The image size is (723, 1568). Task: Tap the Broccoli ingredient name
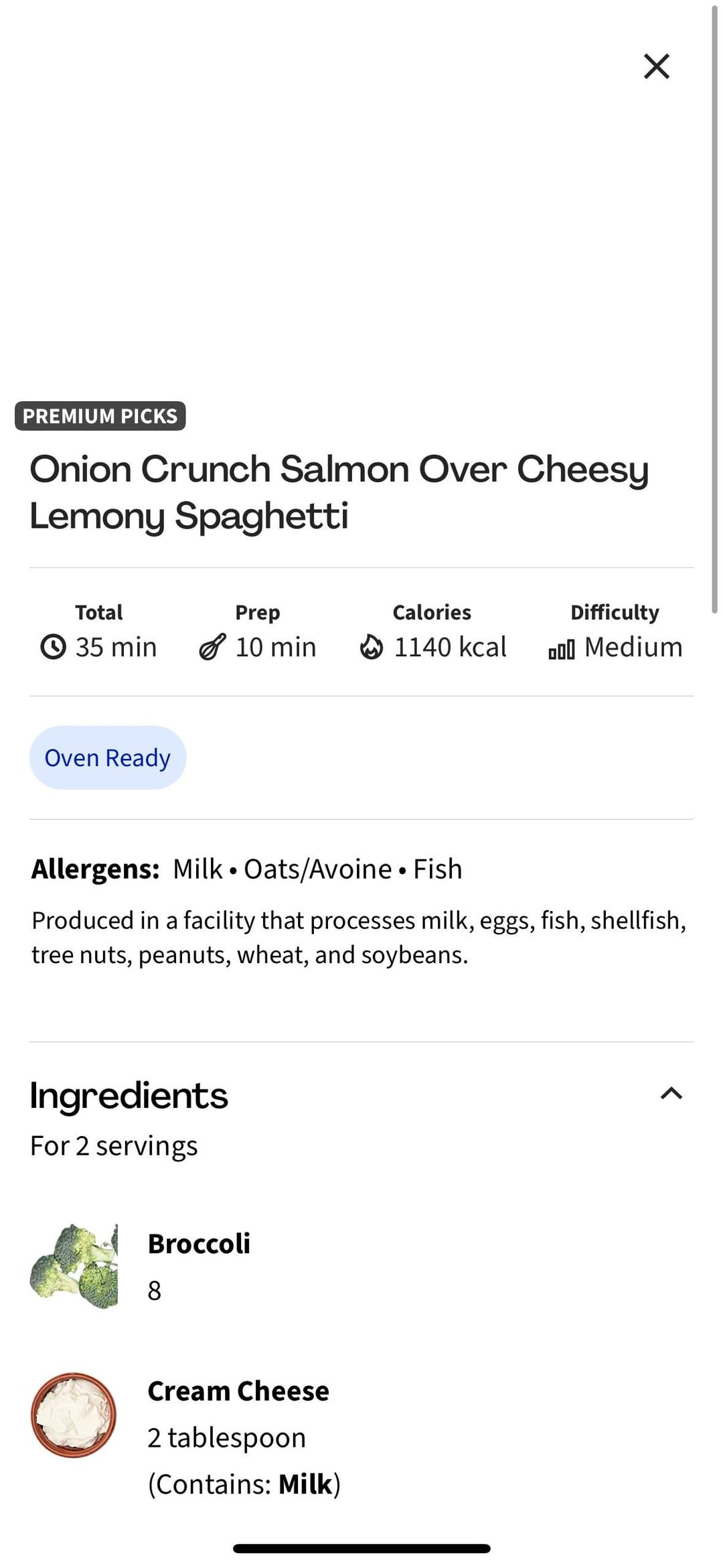pyautogui.click(x=199, y=1244)
